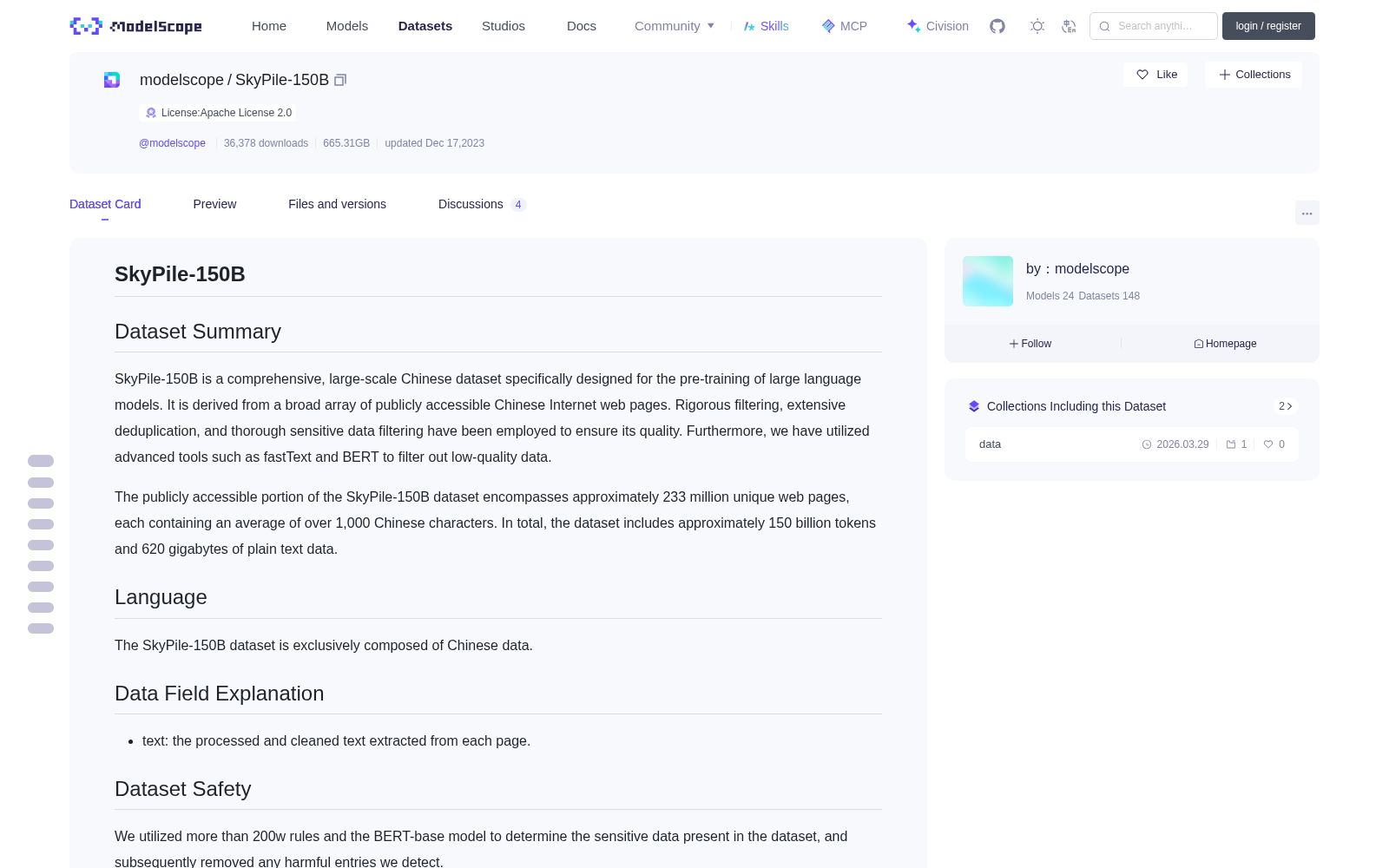The image size is (1389, 868).
Task: Open Civision from navigation bar
Action: [938, 26]
